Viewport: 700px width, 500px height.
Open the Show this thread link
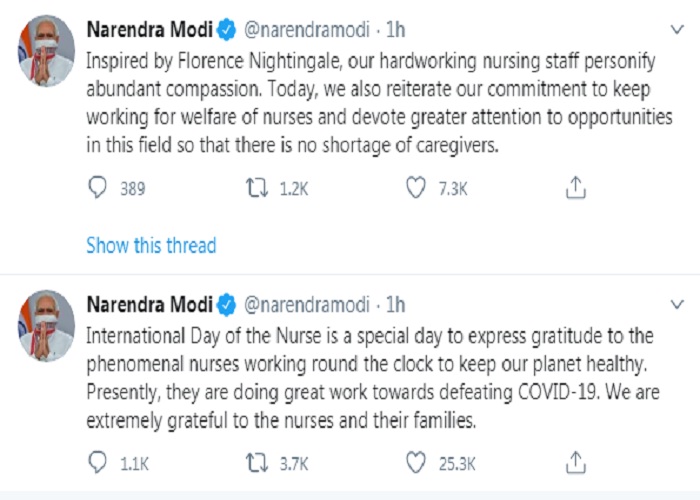[151, 244]
